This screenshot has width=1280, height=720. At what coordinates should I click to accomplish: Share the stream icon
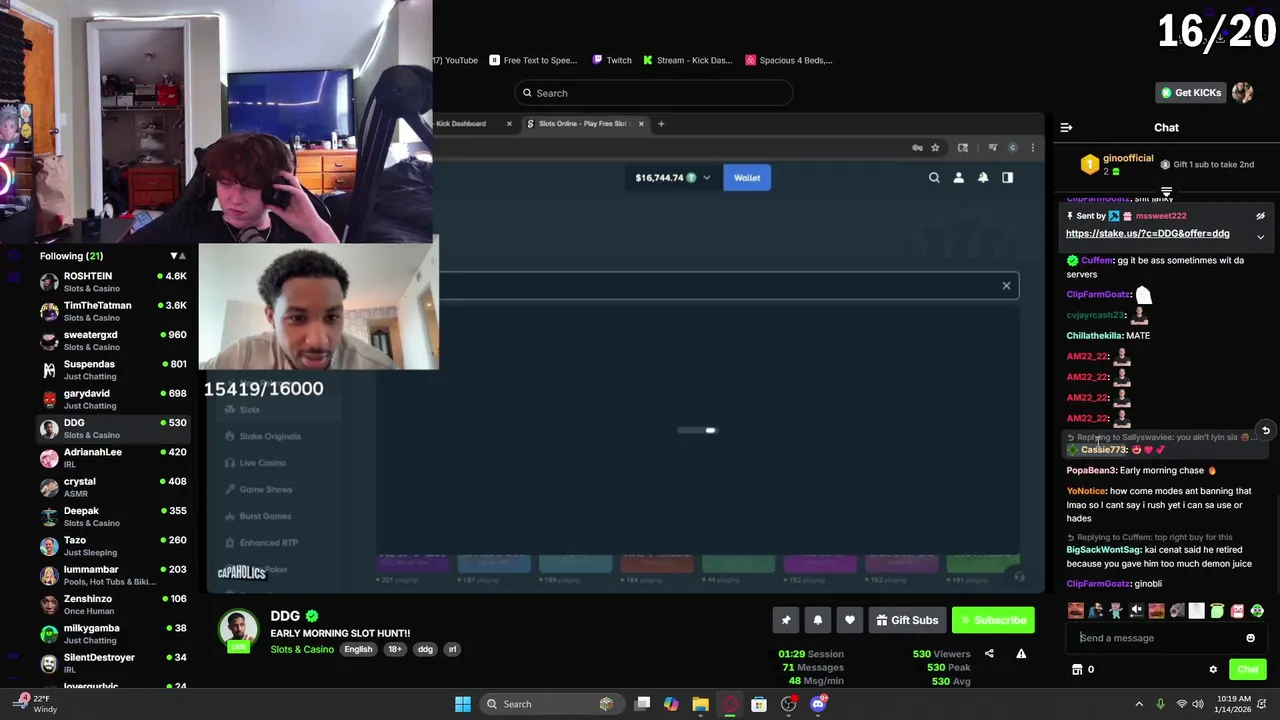point(989,654)
